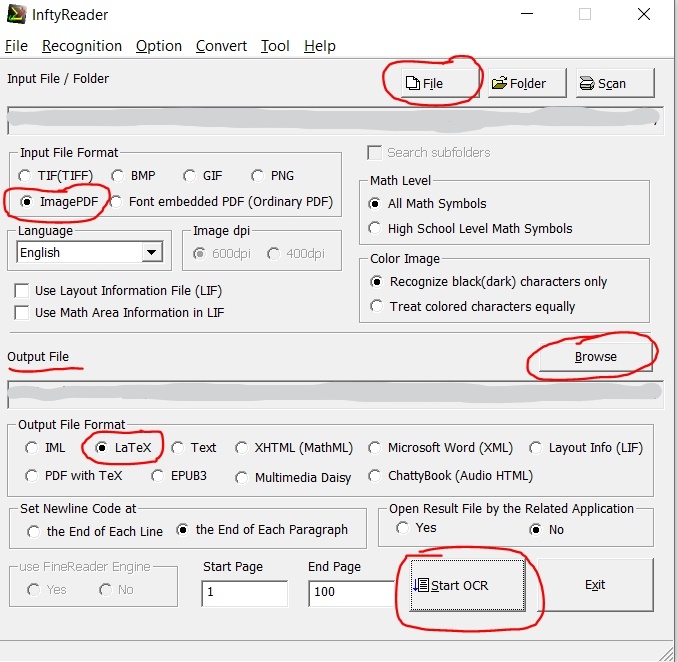Click the Start Page field
Image resolution: width=678 pixels, height=662 pixels.
click(x=245, y=593)
